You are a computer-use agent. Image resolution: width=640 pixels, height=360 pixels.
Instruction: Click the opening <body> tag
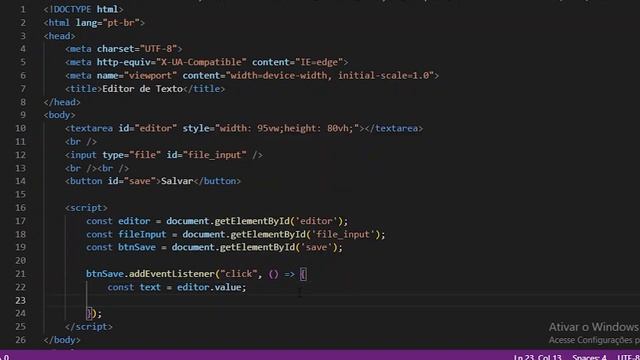click(x=60, y=115)
